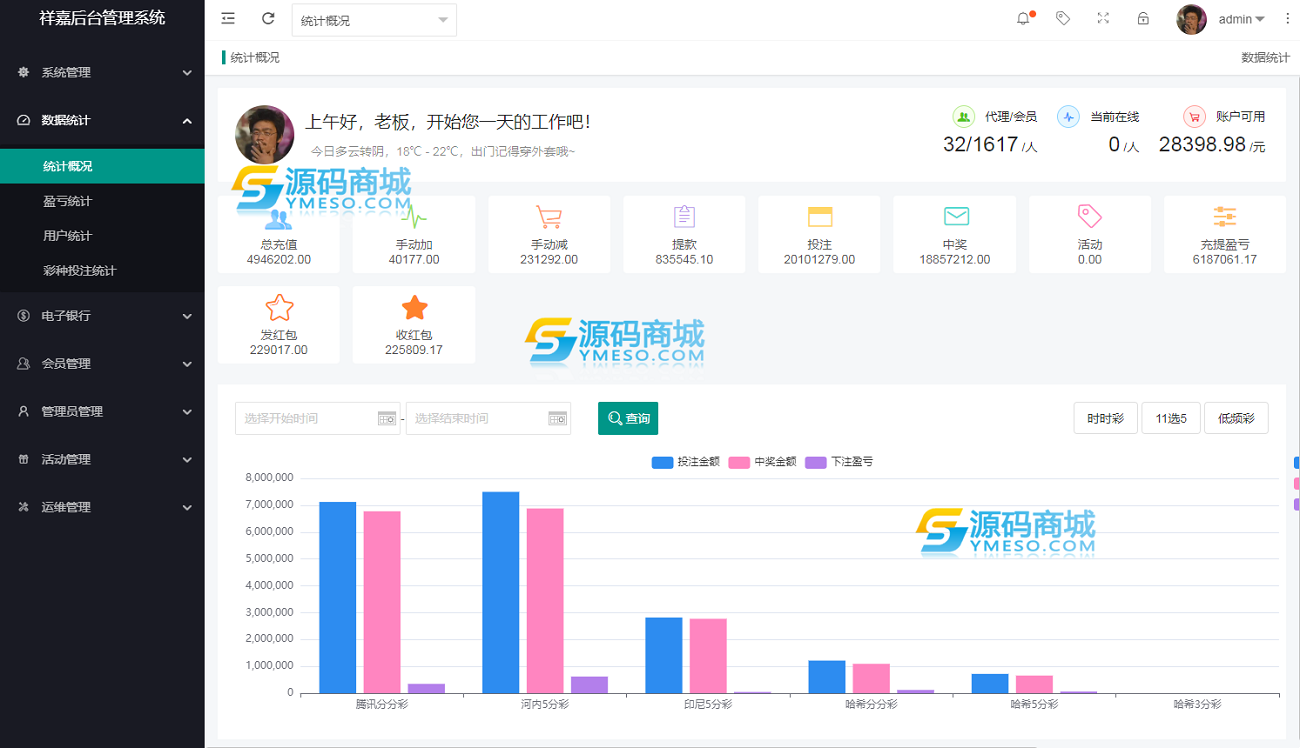Click the lock screen icon
Image resolution: width=1300 pixels, height=748 pixels.
1143,19
